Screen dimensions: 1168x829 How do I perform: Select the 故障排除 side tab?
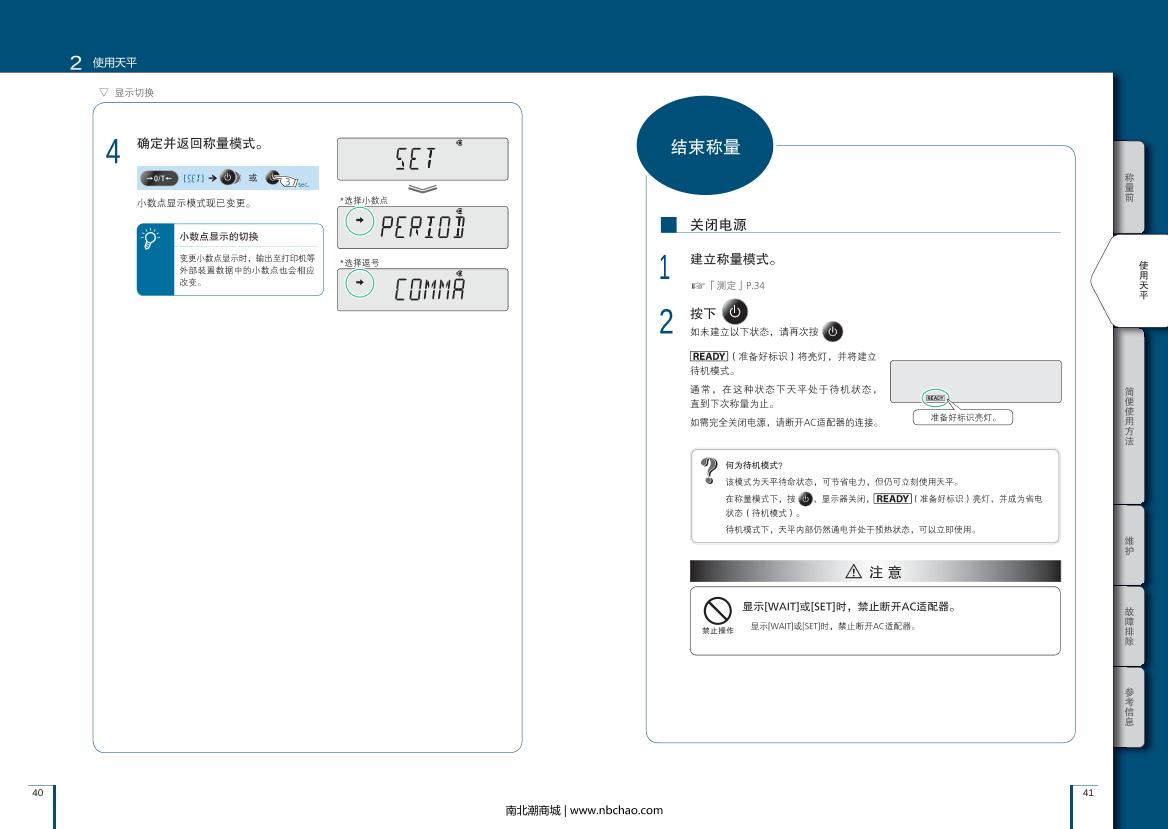tap(1129, 625)
